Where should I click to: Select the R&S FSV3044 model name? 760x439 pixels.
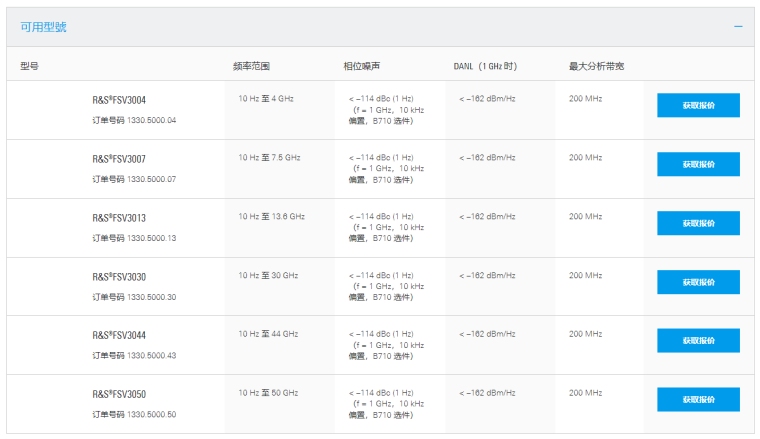(119, 335)
